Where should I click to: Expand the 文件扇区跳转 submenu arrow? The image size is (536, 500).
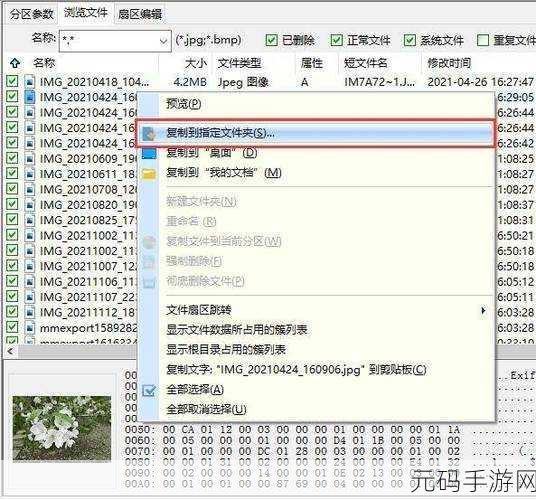pos(483,311)
